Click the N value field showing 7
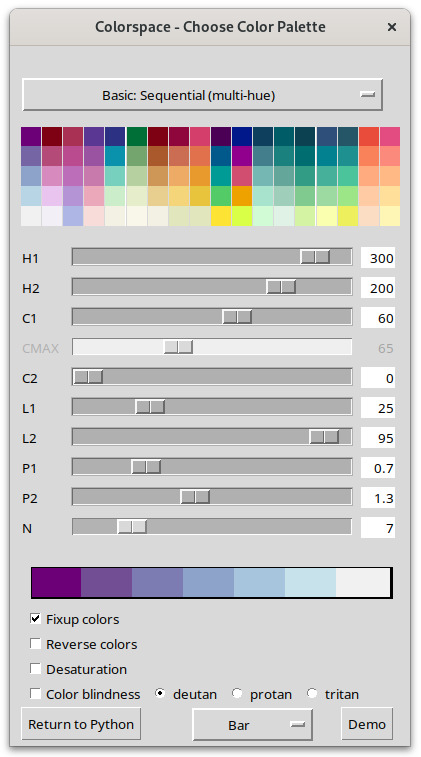Viewport: 421px width, 757px height. (378, 528)
